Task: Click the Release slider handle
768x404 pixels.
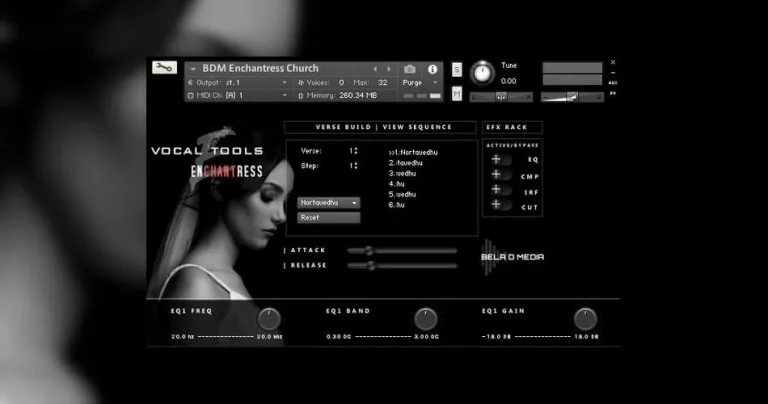Action: click(x=371, y=266)
